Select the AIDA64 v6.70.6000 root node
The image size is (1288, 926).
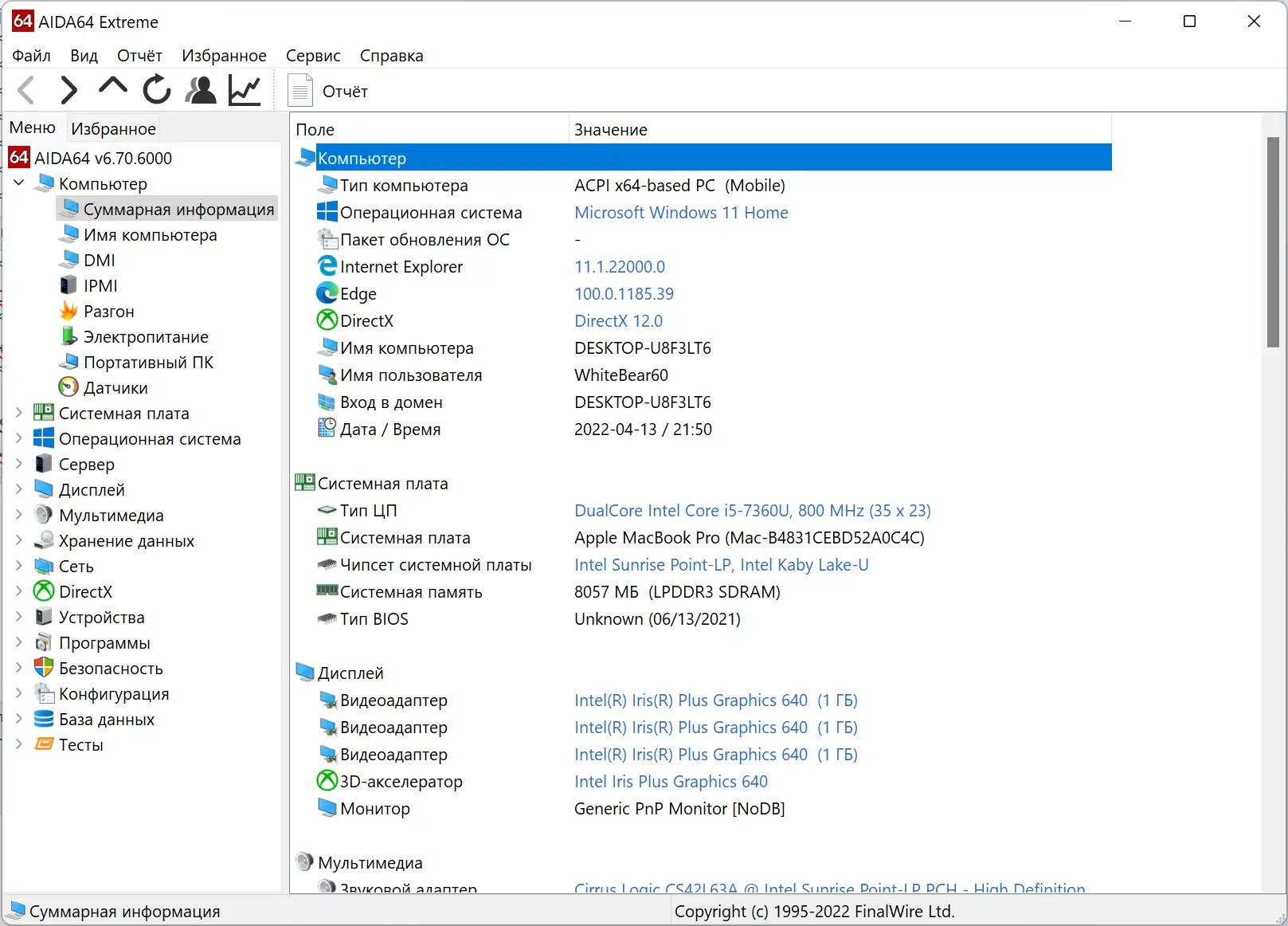coord(103,158)
